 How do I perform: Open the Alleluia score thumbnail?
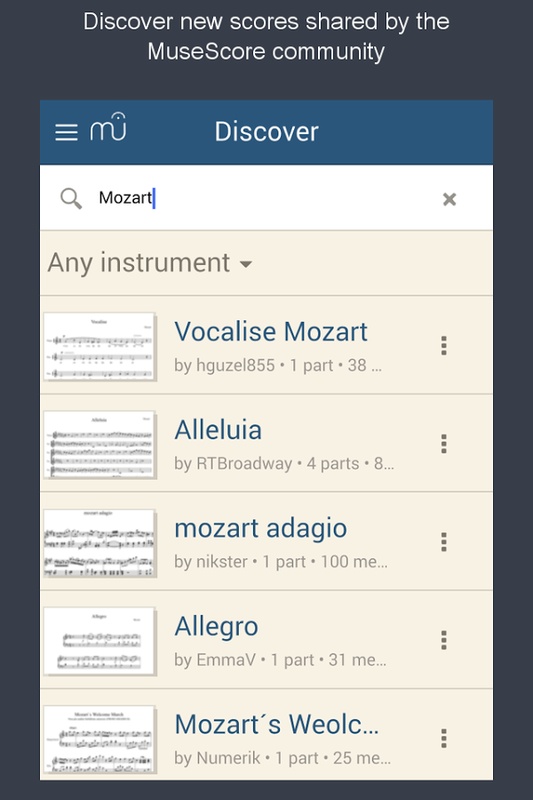(x=99, y=444)
